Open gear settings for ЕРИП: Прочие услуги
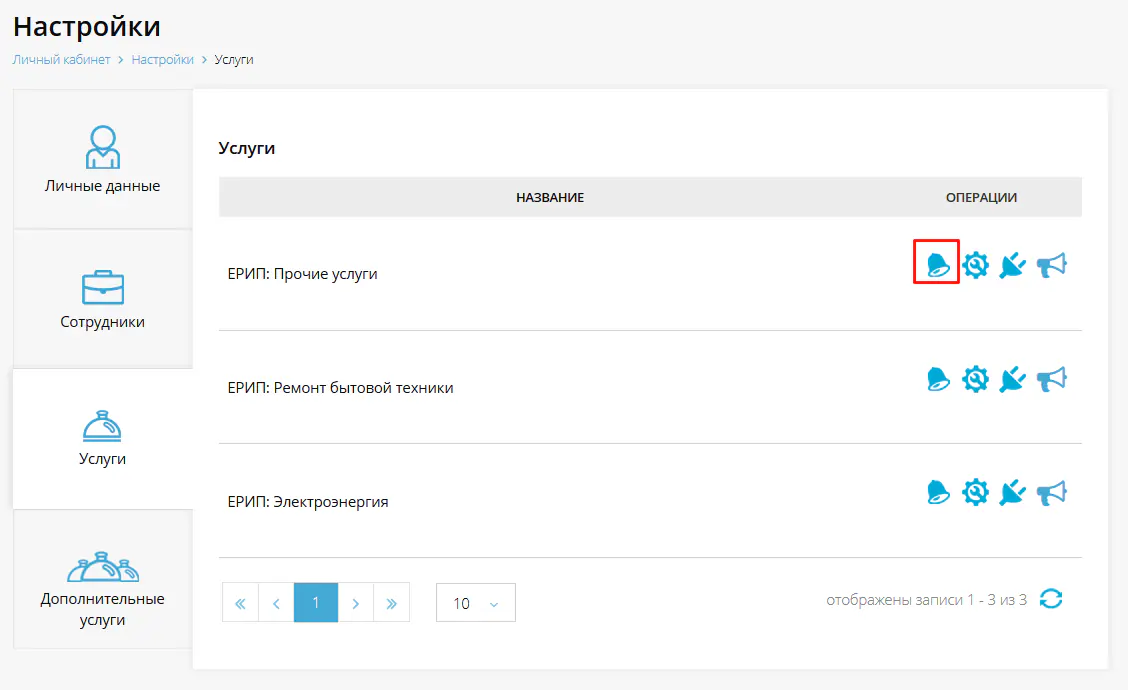1128x690 pixels. pyautogui.click(x=975, y=264)
